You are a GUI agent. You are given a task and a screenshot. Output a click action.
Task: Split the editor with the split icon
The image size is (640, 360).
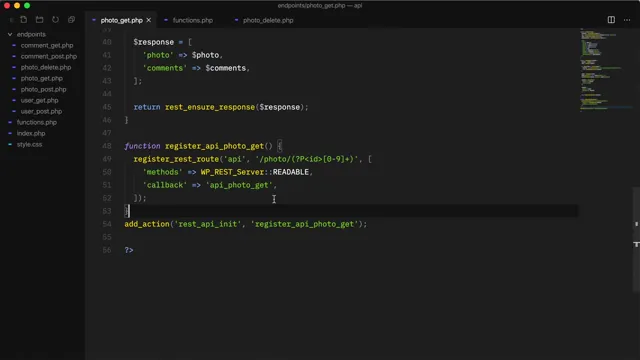tap(611, 20)
